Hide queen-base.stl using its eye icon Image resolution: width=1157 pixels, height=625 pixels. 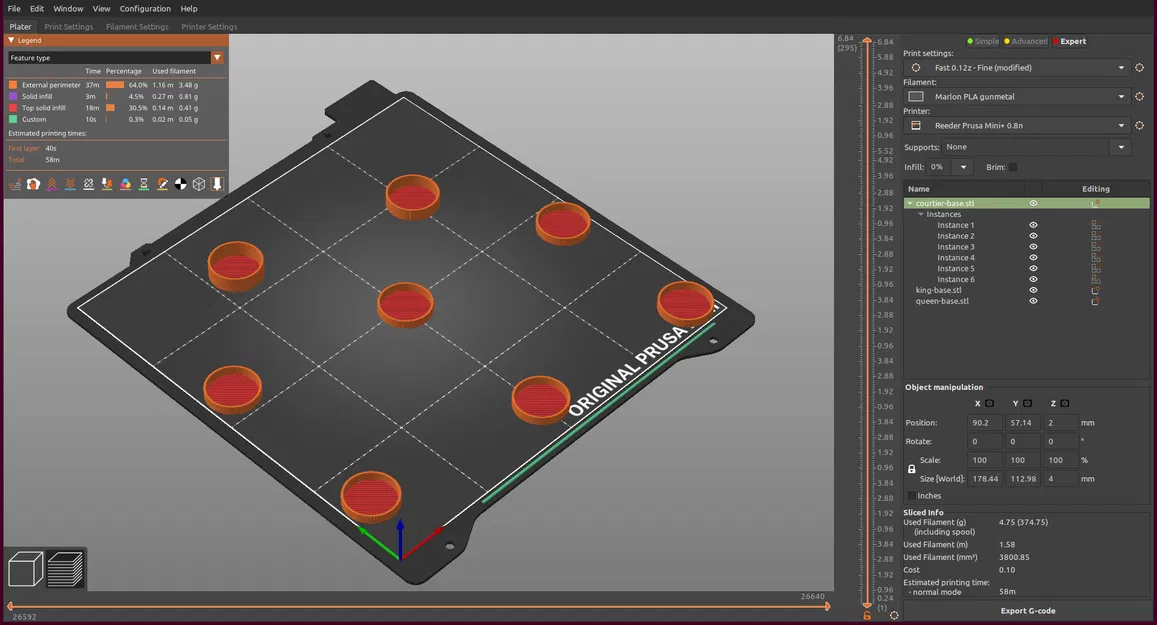(x=1033, y=301)
